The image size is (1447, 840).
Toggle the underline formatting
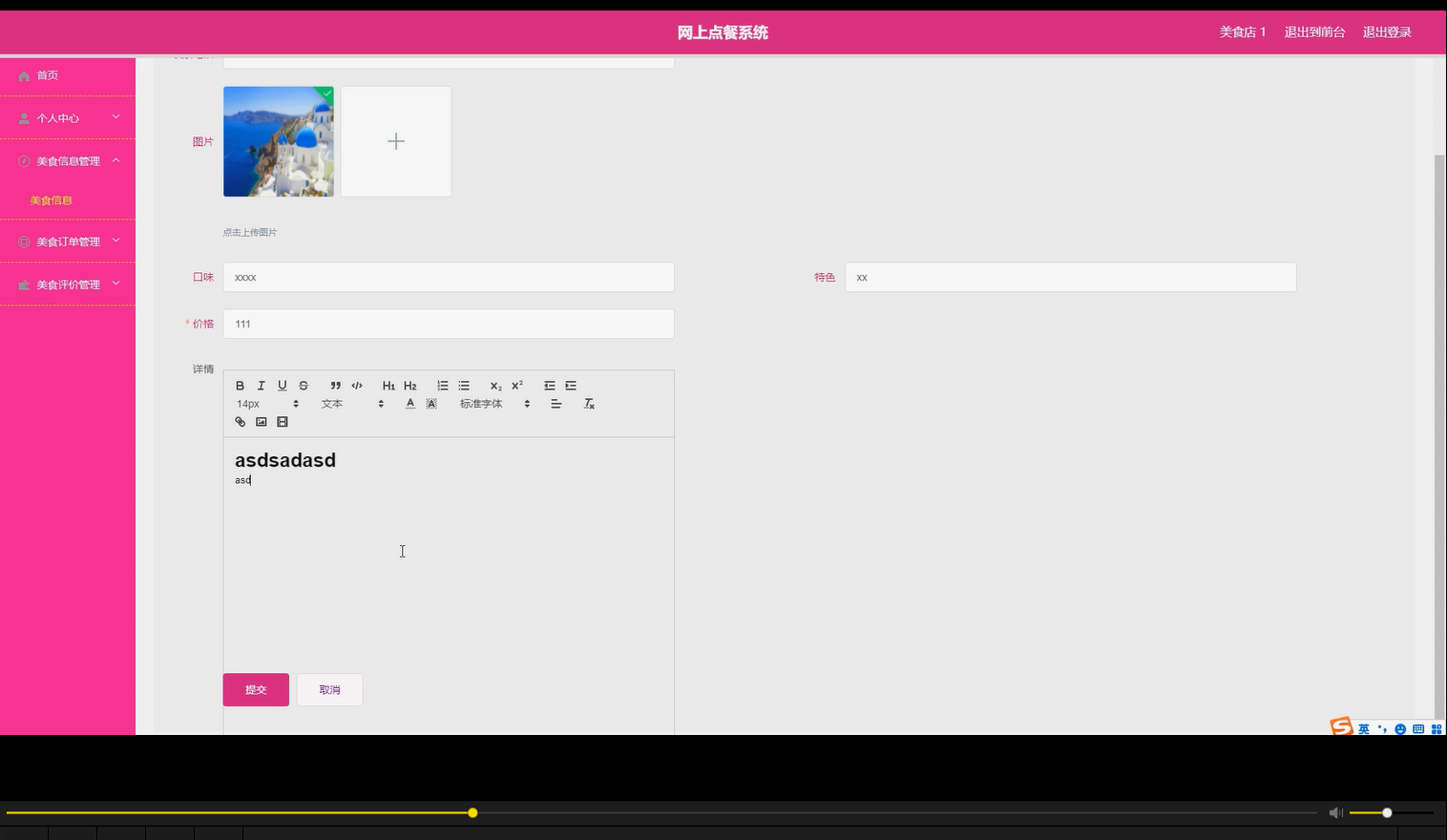pyautogui.click(x=282, y=385)
